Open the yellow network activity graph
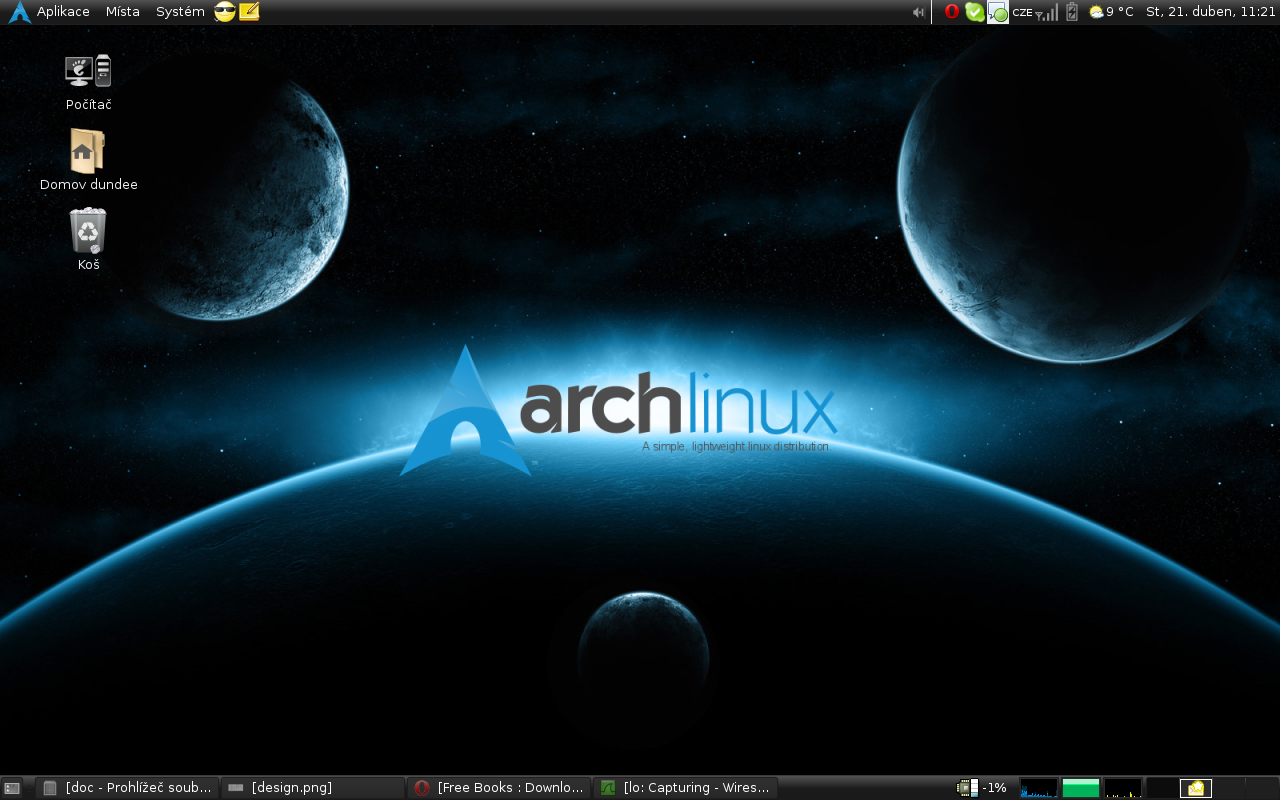Image resolution: width=1280 pixels, height=800 pixels. click(x=1123, y=788)
